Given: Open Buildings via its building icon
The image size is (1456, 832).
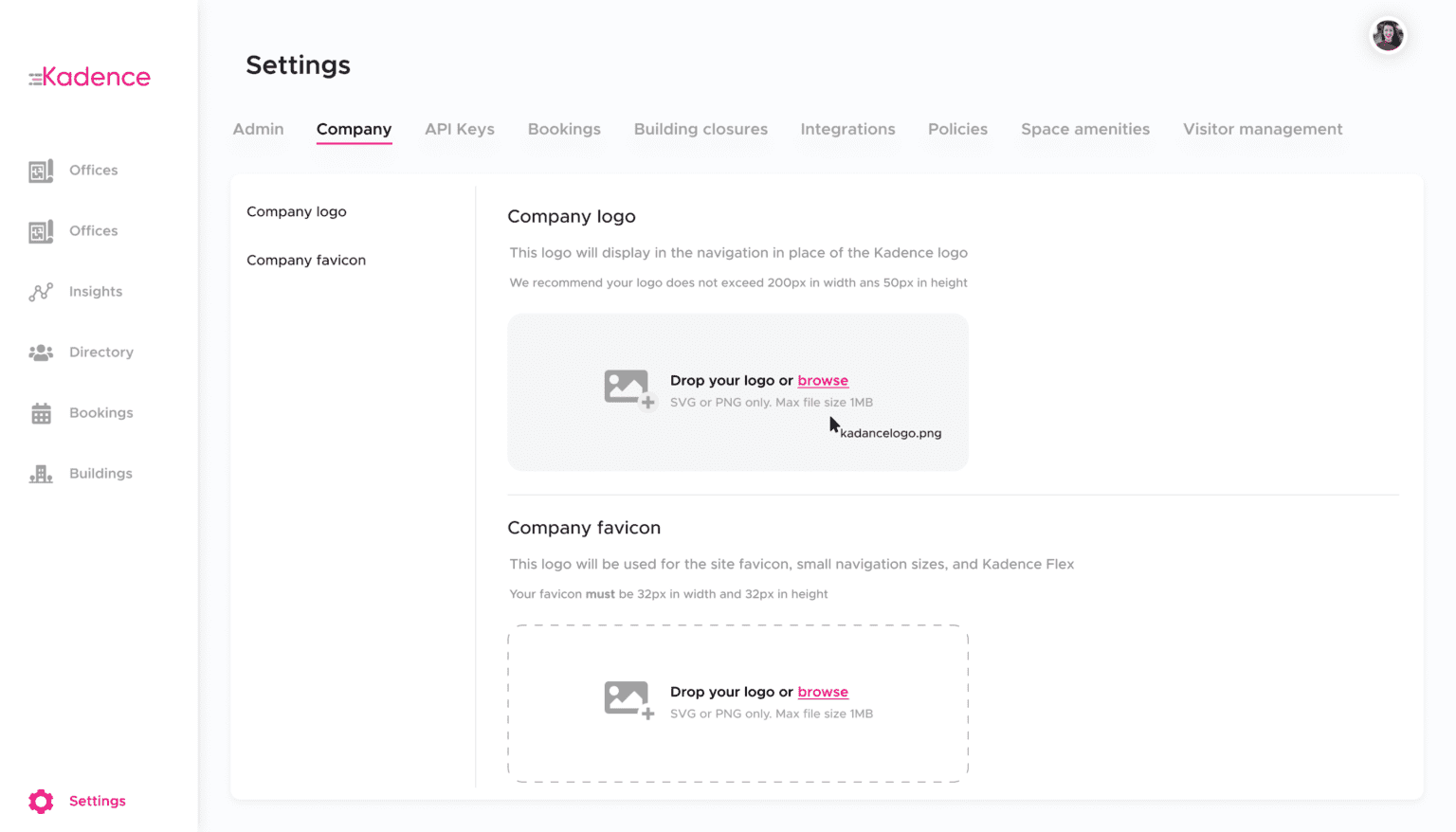Looking at the screenshot, I should tap(41, 474).
